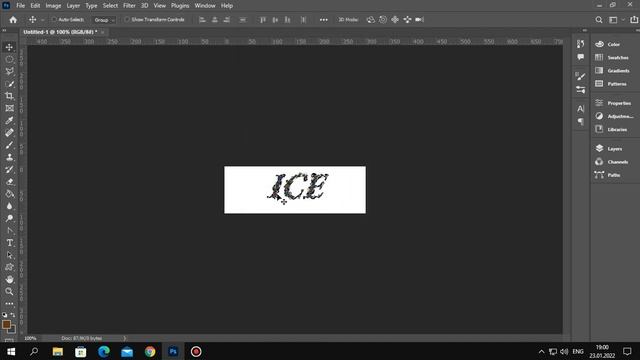The height and width of the screenshot is (360, 640).
Task: Select the History Brush tool
Action: tap(9, 169)
